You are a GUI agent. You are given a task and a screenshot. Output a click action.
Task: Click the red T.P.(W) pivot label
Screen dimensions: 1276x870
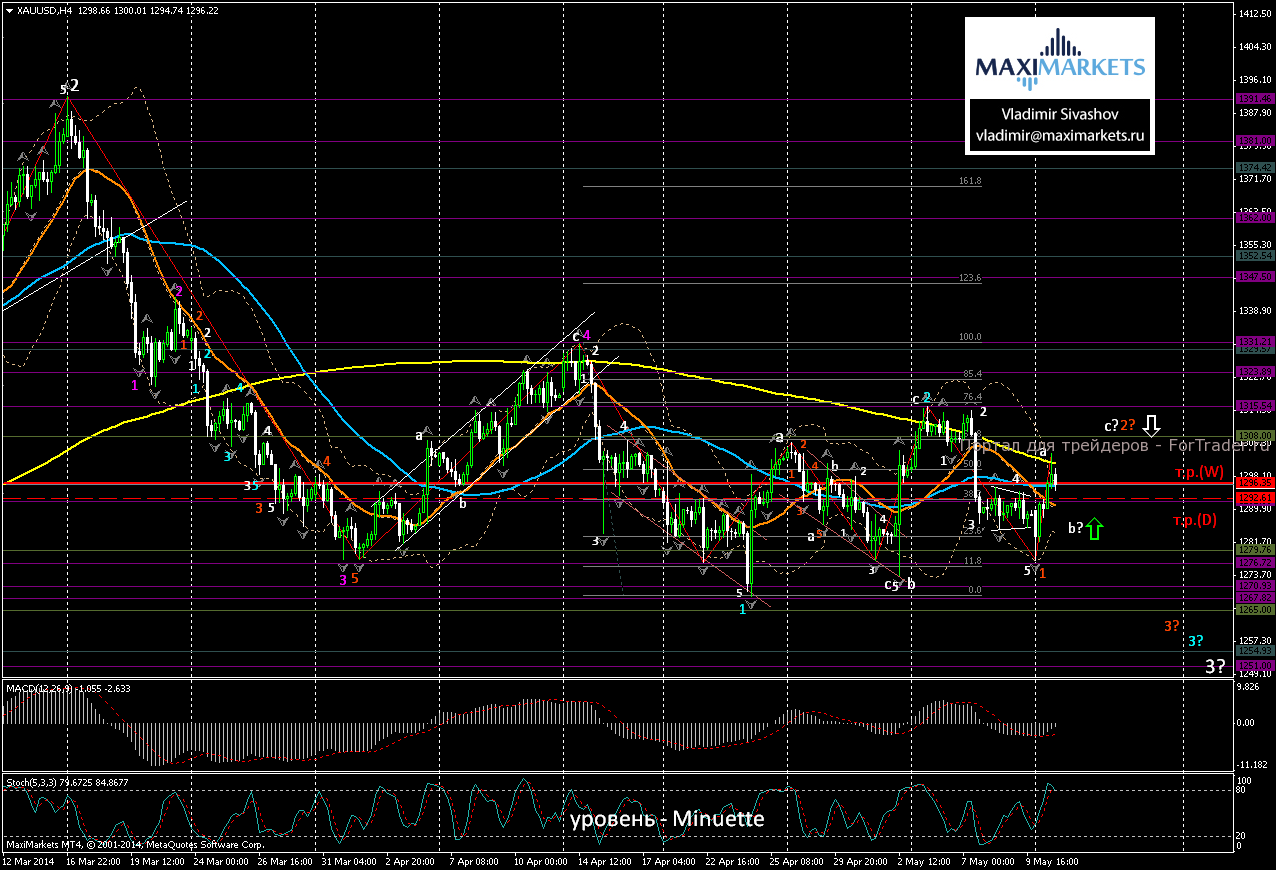1197,472
